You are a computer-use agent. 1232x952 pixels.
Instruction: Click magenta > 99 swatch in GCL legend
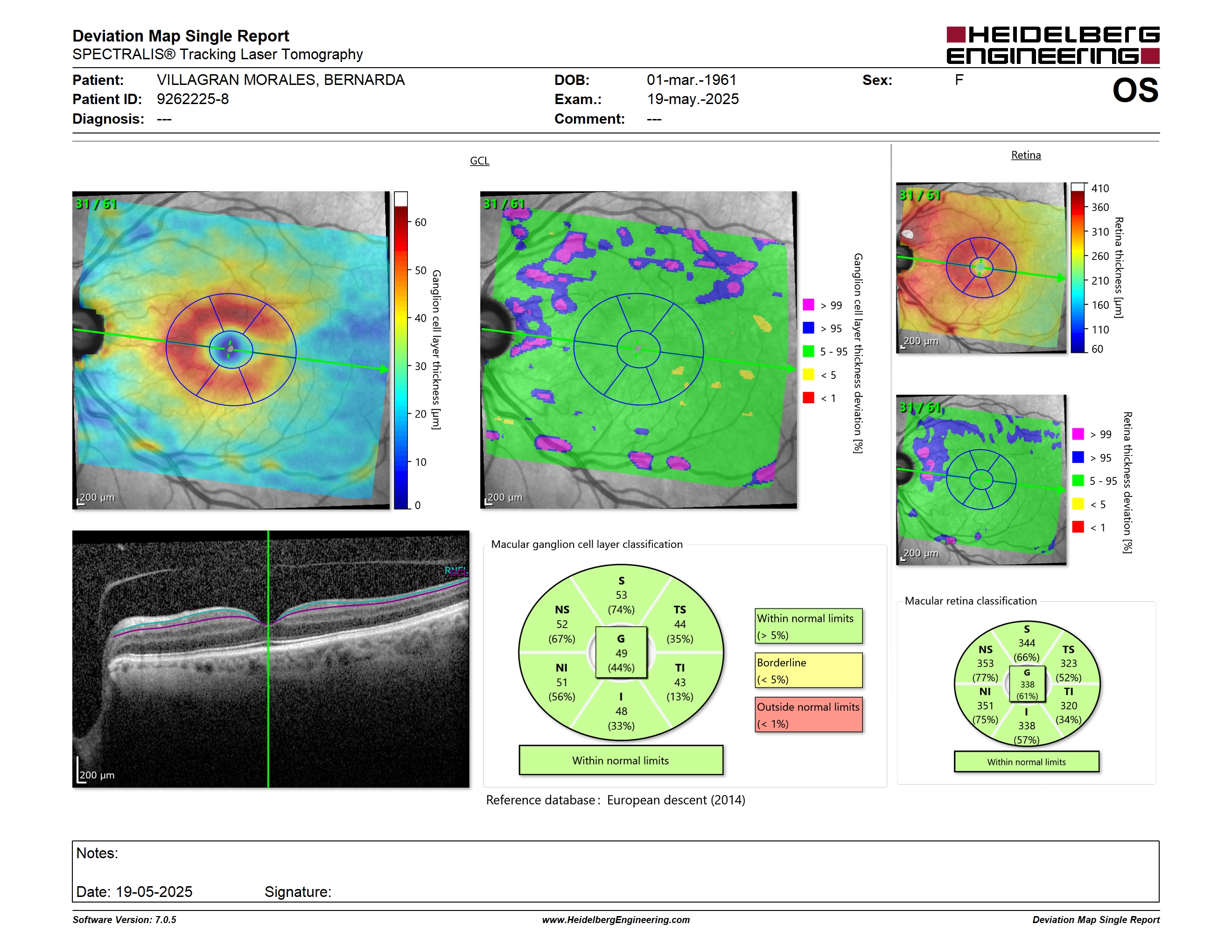click(x=808, y=305)
